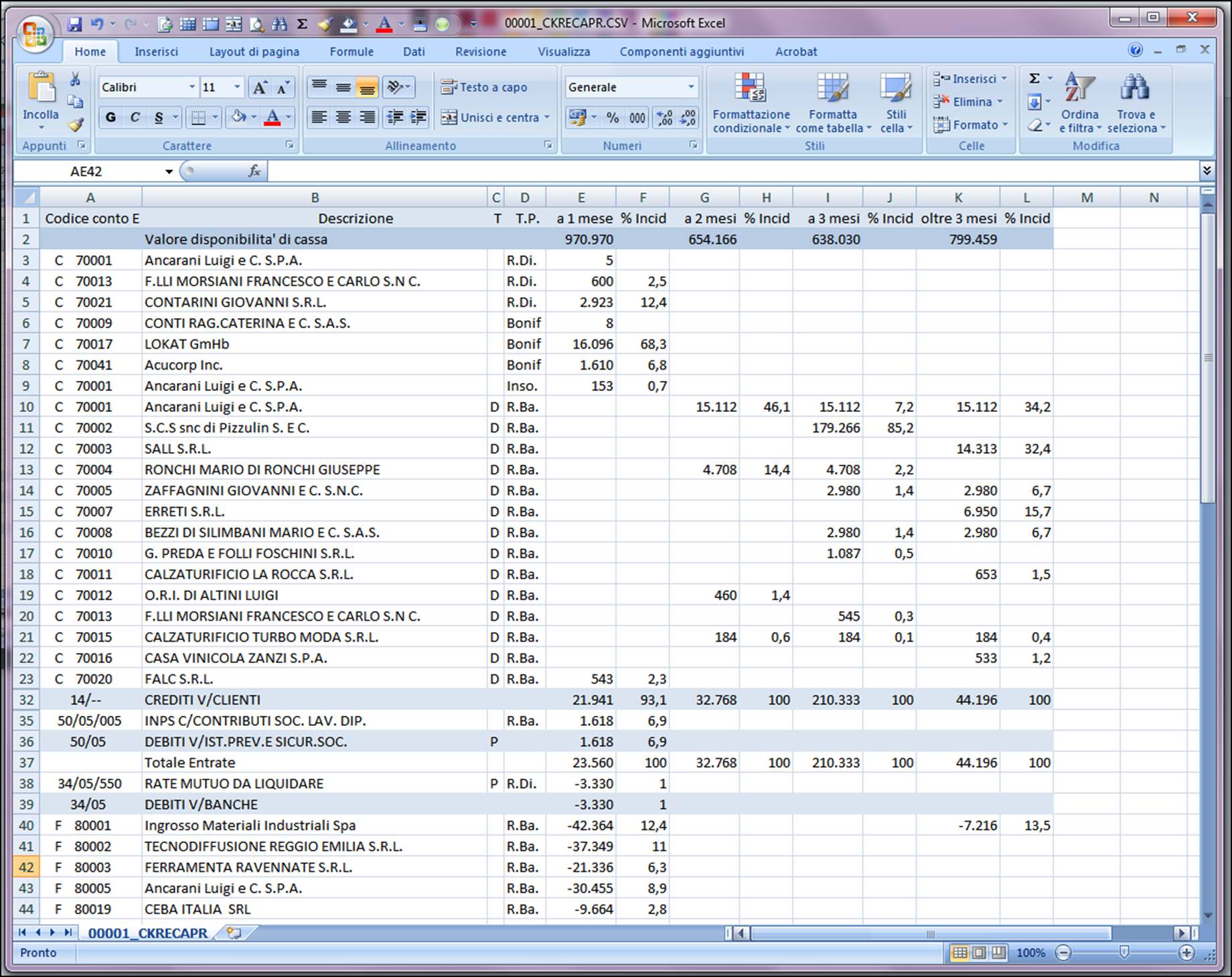Click the AutoSum sigma icon in Modifica
The width and height of the screenshot is (1232, 977).
point(1034,78)
